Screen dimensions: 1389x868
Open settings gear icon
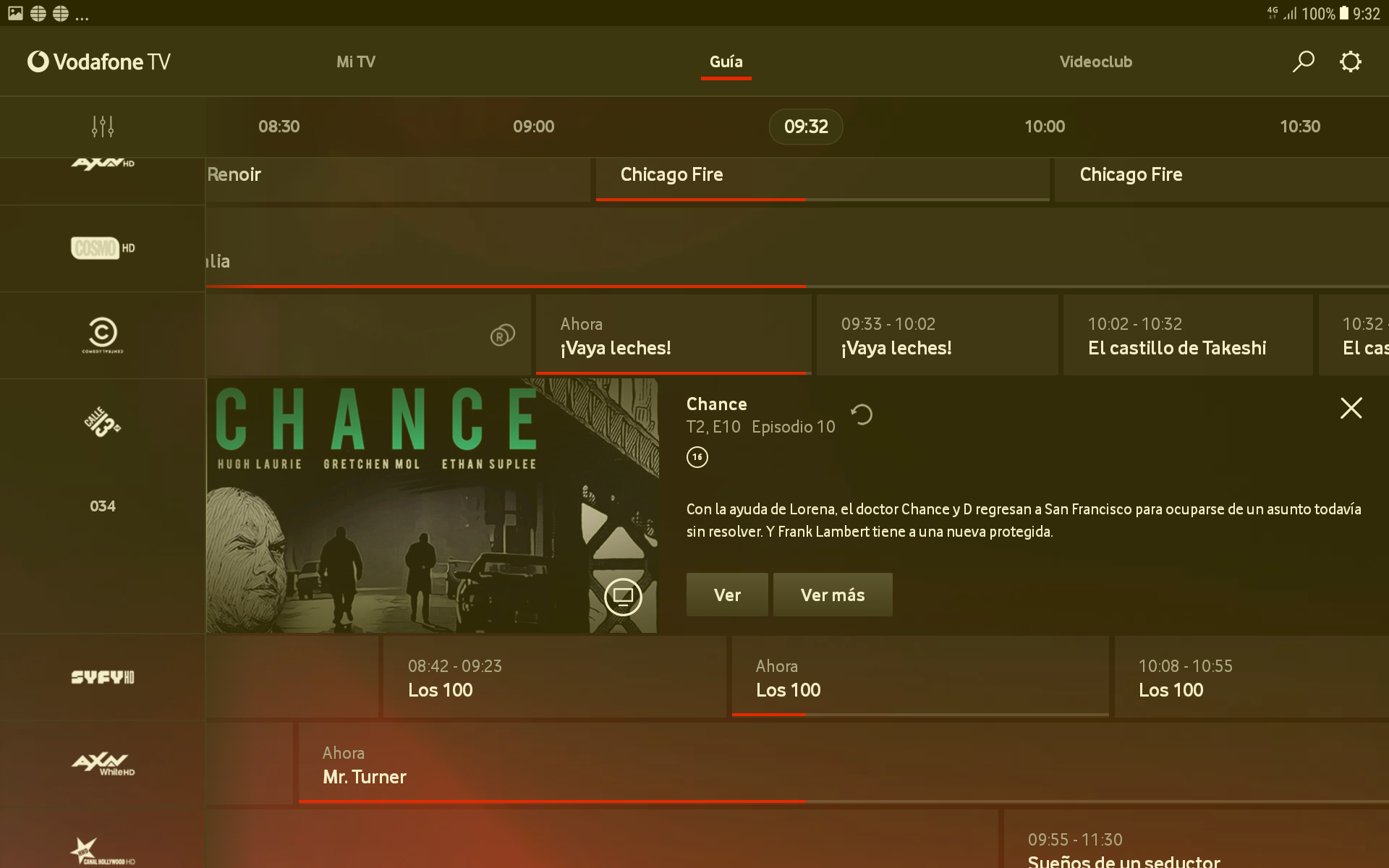tap(1350, 61)
